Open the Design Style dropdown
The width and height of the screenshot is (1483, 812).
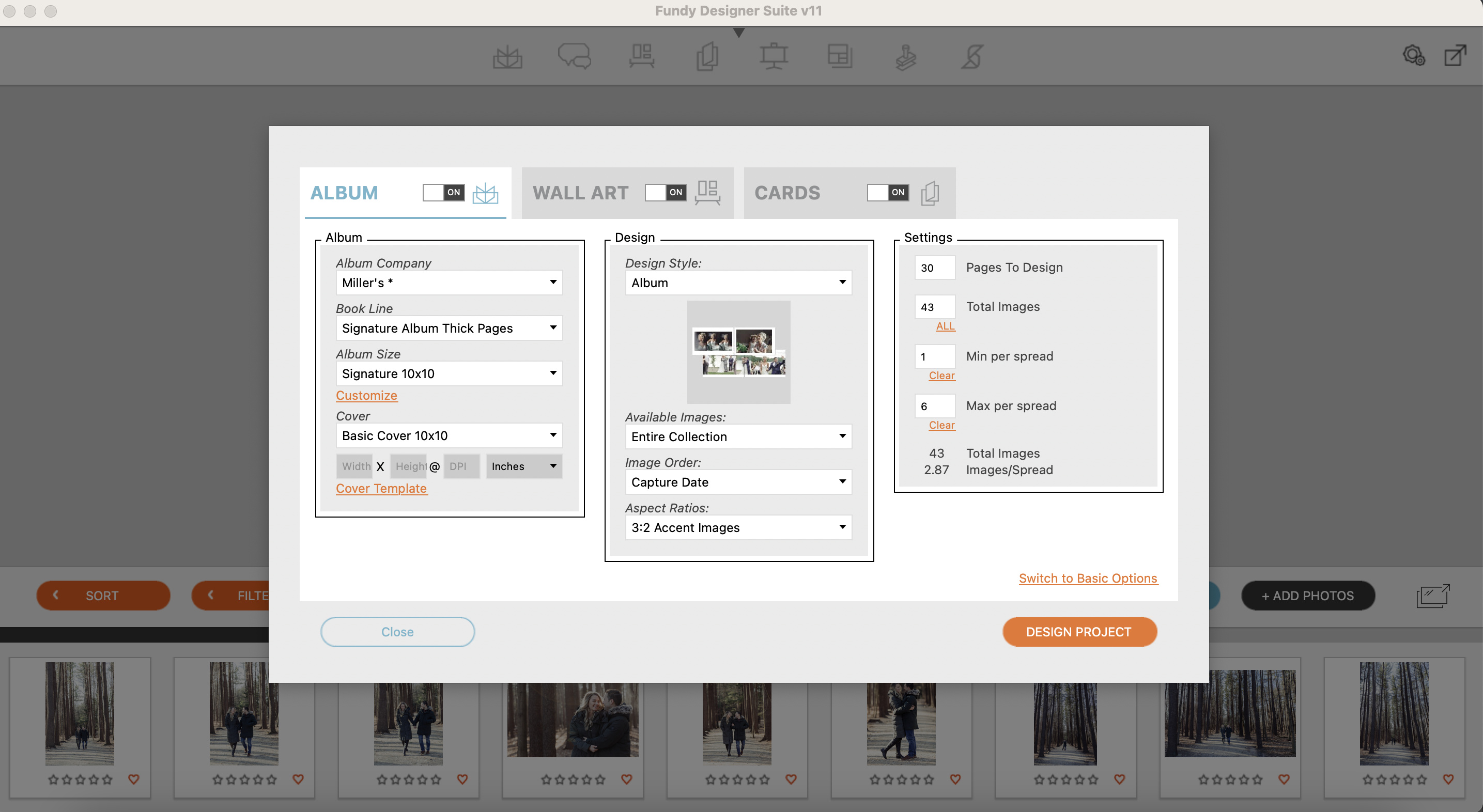[738, 283]
